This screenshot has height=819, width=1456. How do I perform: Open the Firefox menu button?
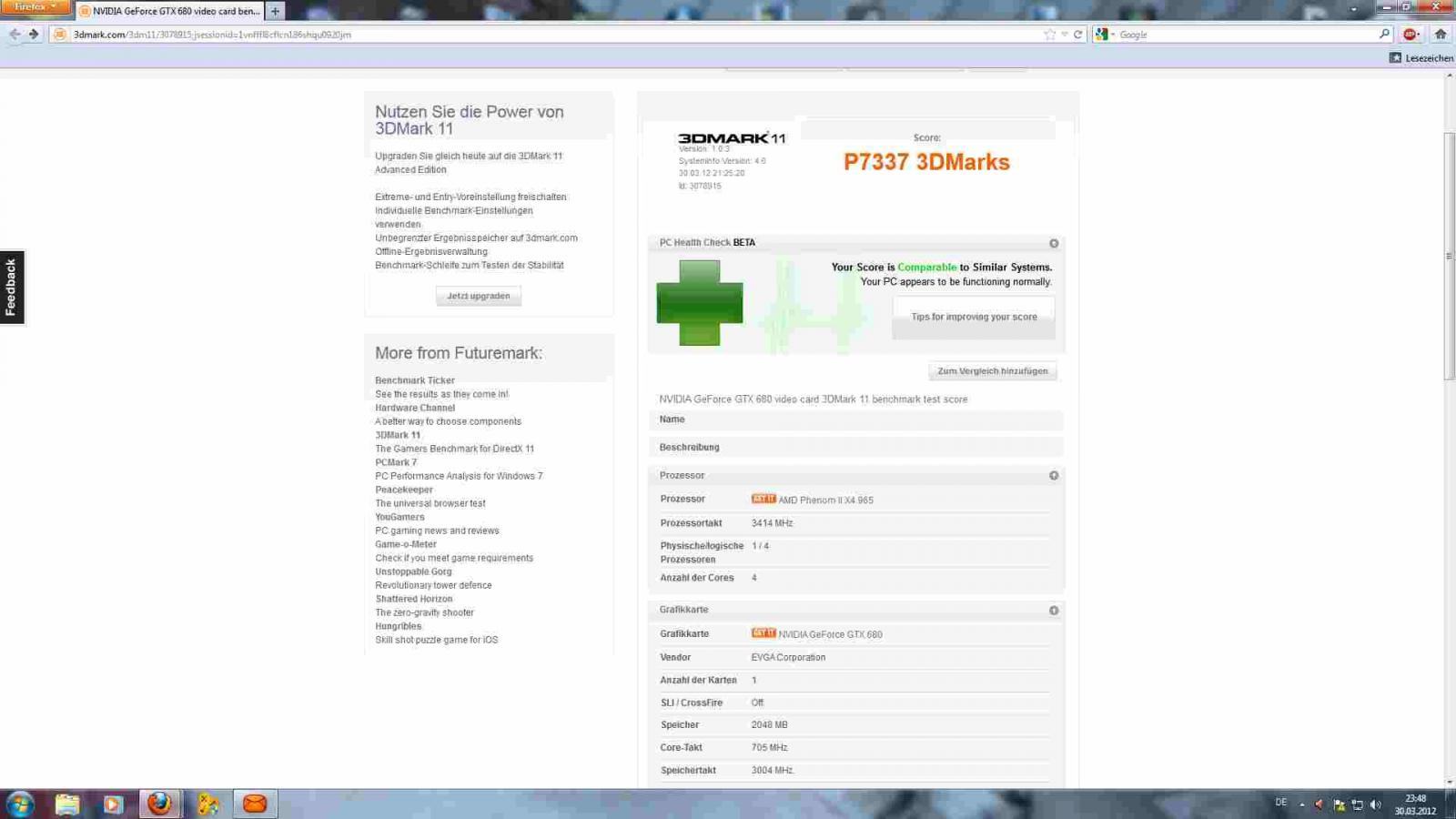[x=35, y=7]
